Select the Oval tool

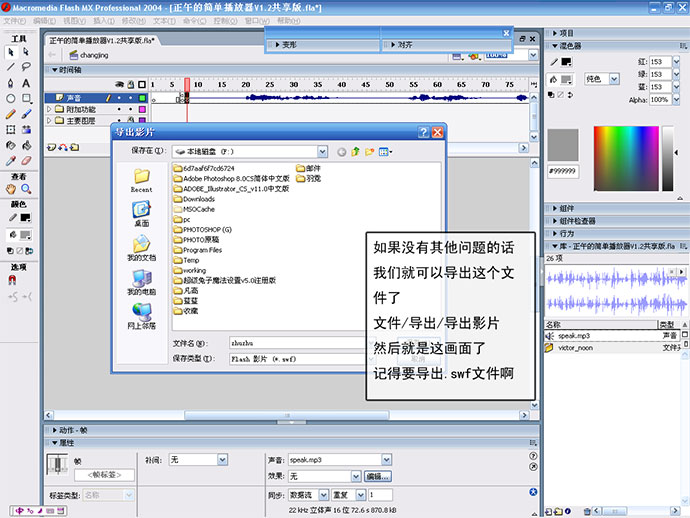11,99
